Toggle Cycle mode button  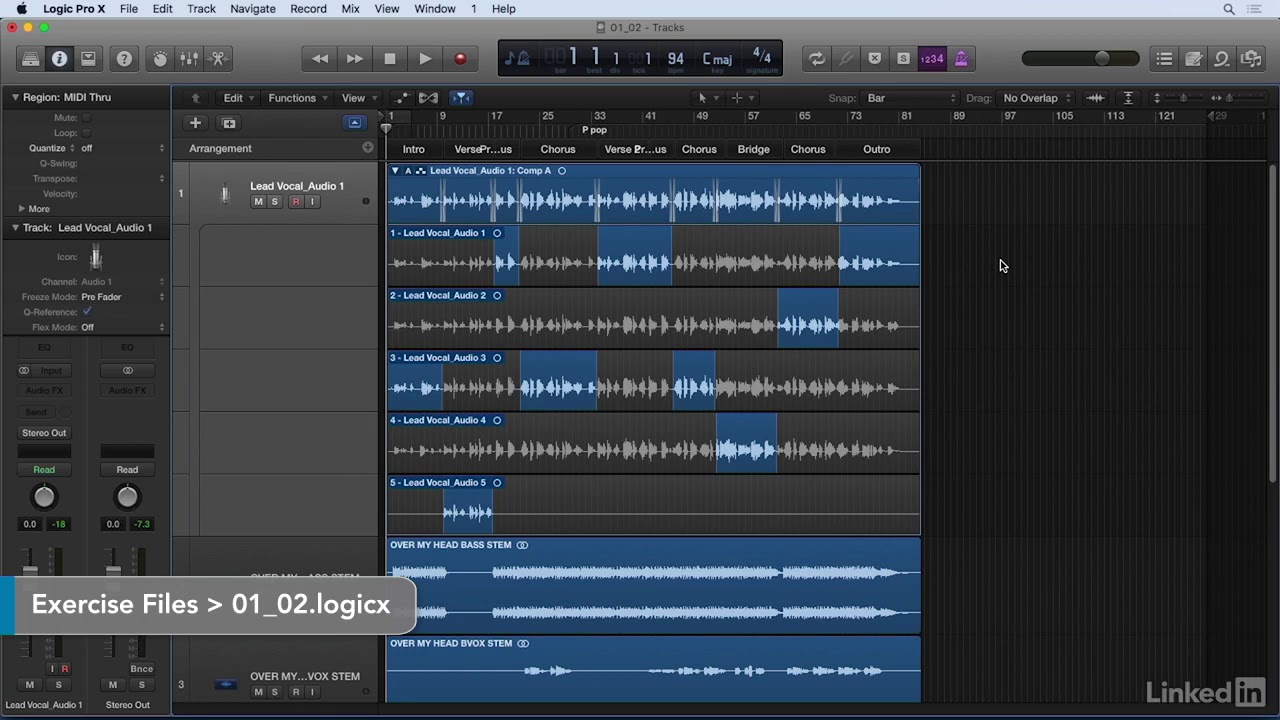click(x=817, y=59)
